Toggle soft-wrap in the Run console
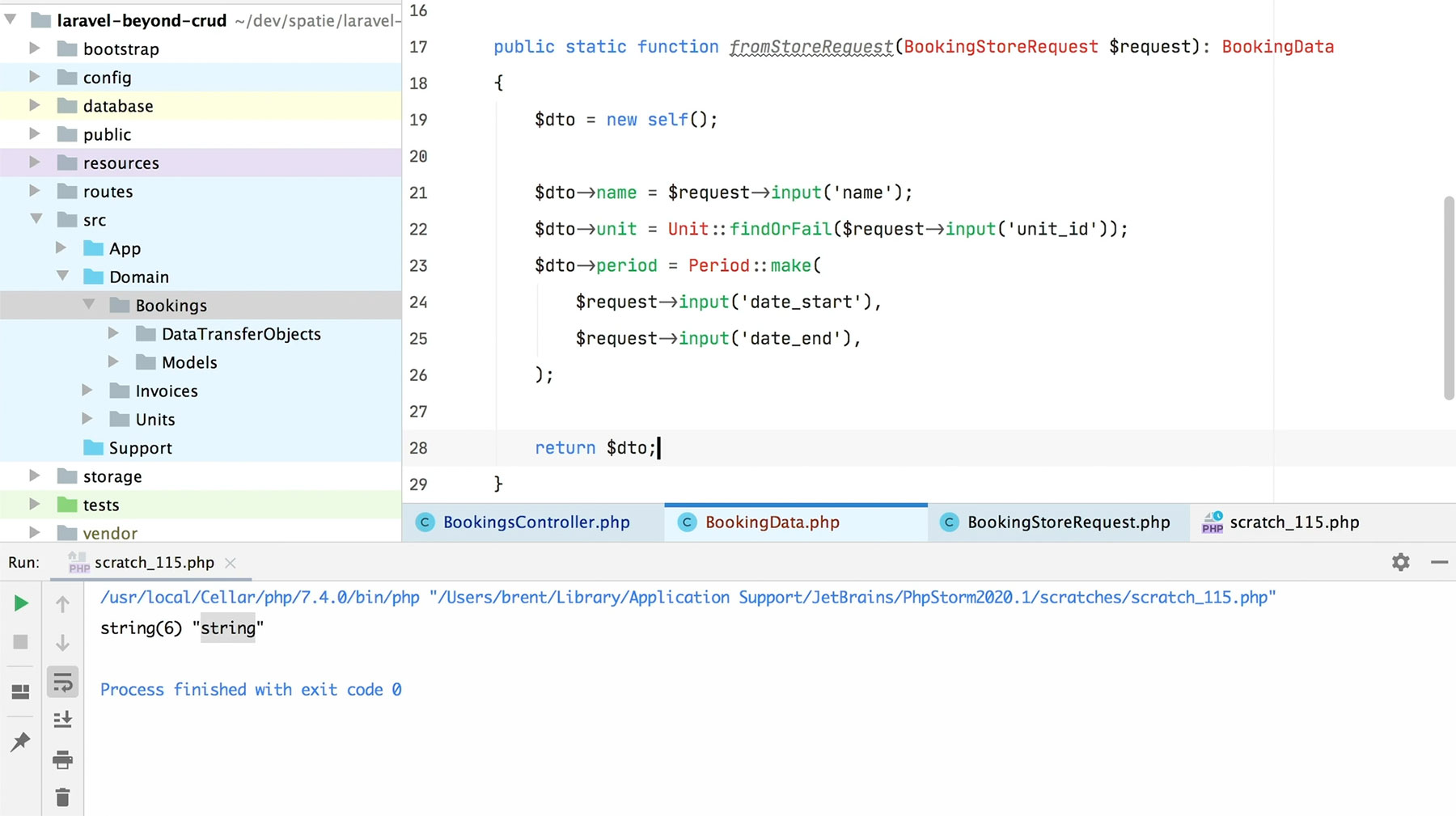Viewport: 1456px width, 816px height. 62,683
